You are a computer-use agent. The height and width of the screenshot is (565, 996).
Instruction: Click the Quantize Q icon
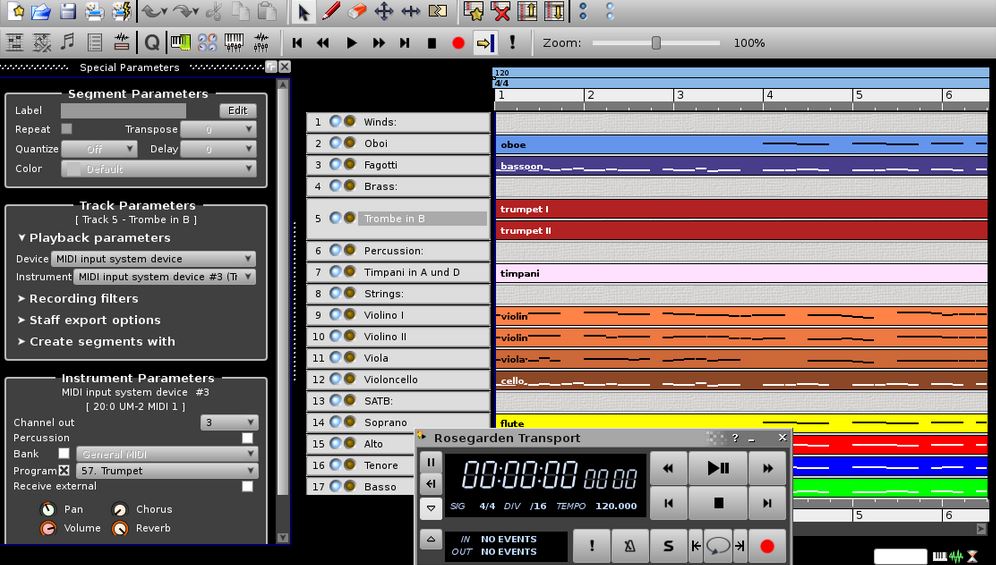pos(152,43)
